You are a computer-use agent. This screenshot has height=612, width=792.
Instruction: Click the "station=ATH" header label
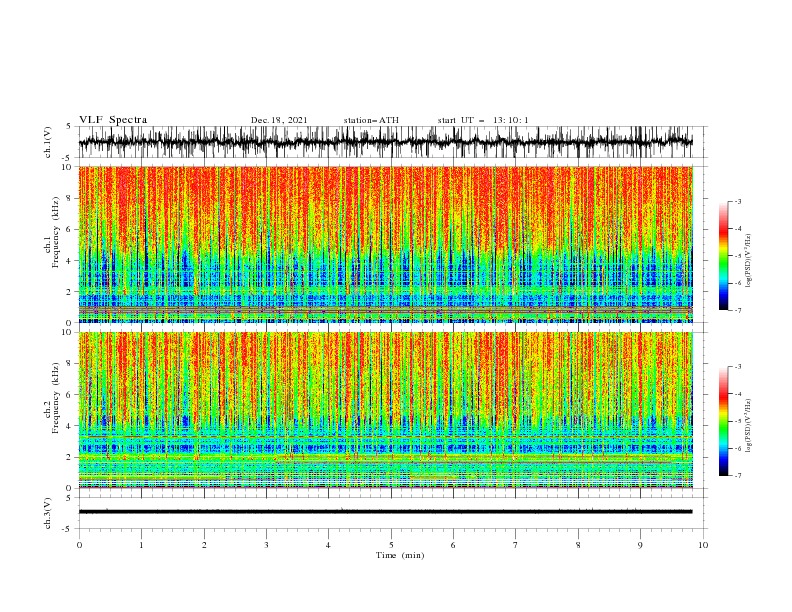coord(371,120)
